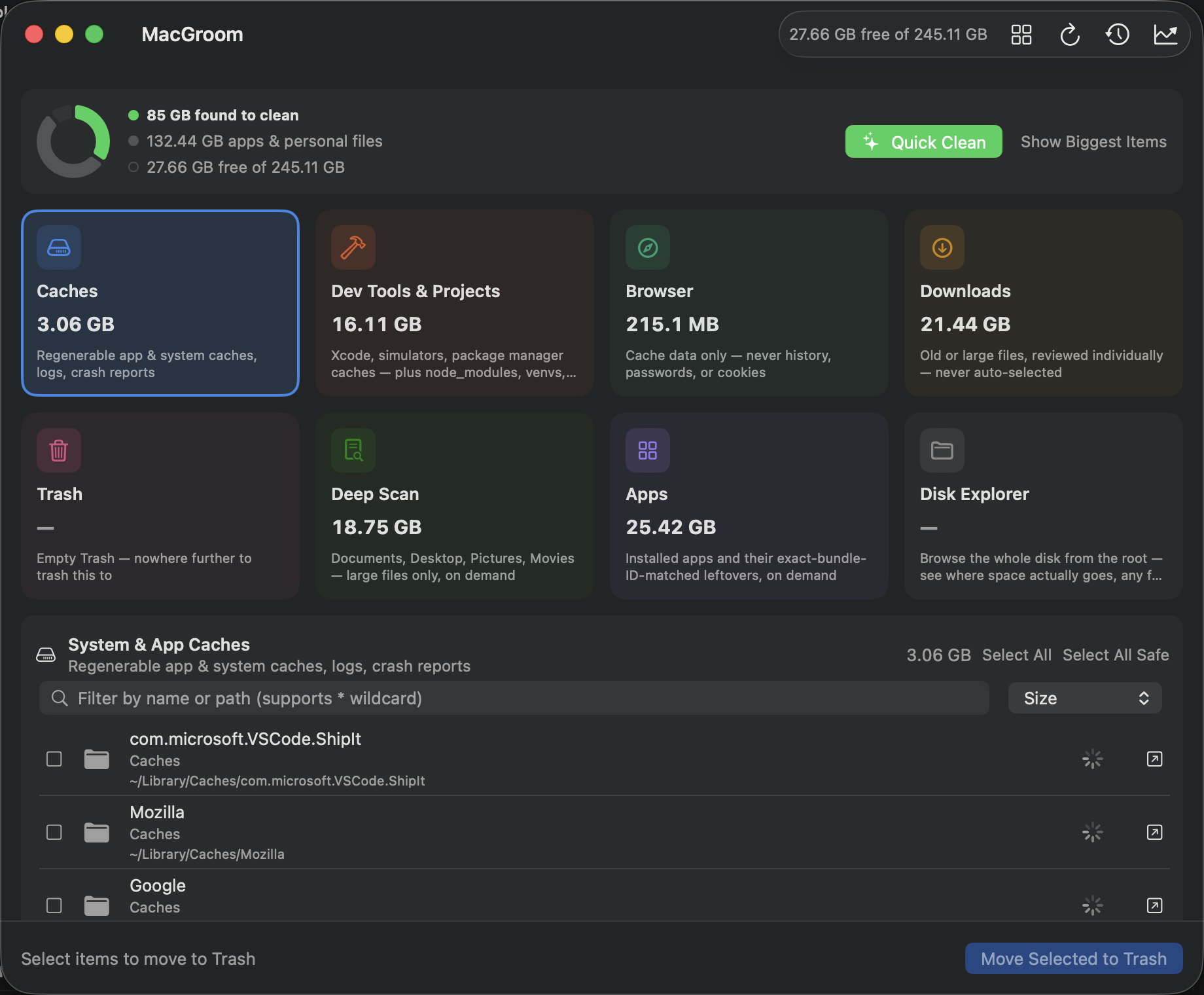The width and height of the screenshot is (1204, 995).
Task: Click the search magnifier in filter field
Action: click(60, 698)
